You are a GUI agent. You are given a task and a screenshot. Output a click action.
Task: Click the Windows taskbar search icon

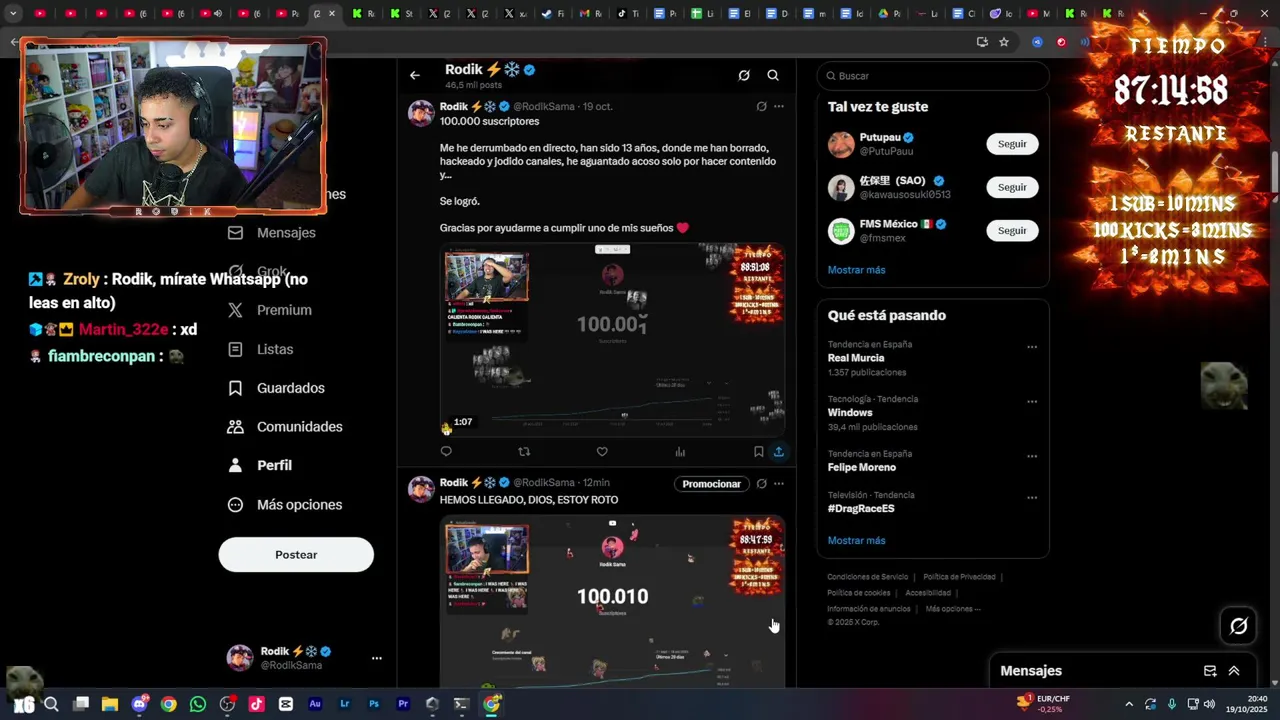click(x=51, y=704)
